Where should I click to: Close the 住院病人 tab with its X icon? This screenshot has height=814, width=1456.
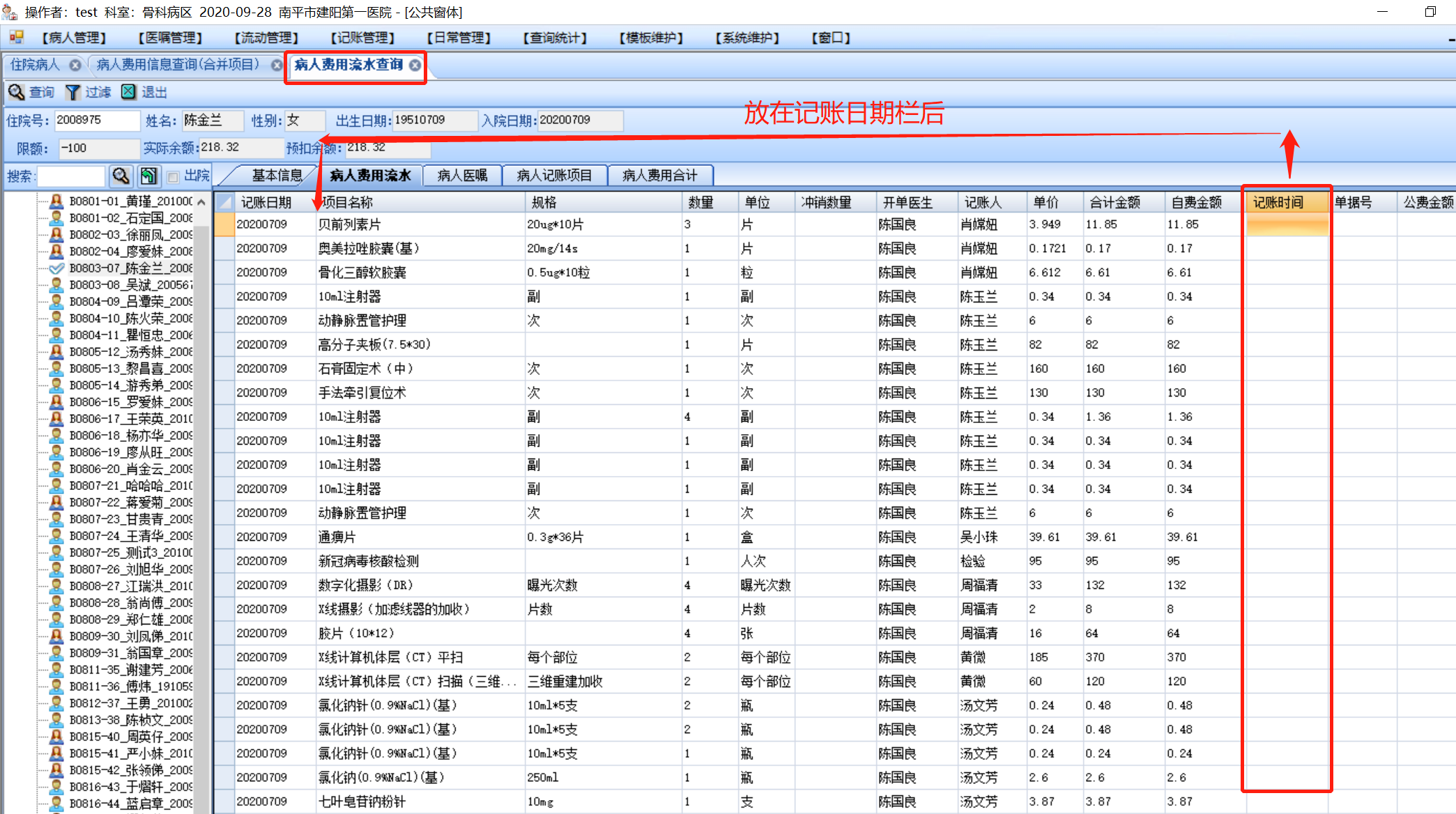(75, 65)
